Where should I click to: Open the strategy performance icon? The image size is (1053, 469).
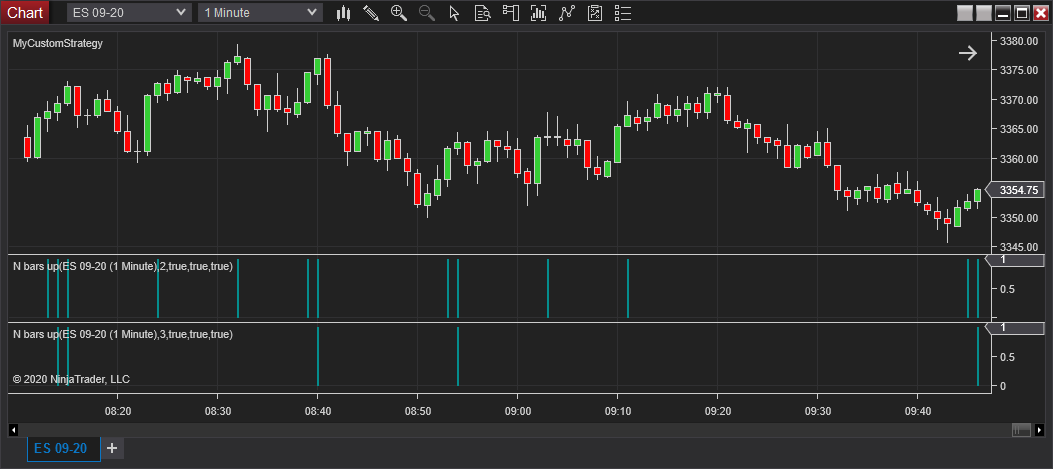595,13
